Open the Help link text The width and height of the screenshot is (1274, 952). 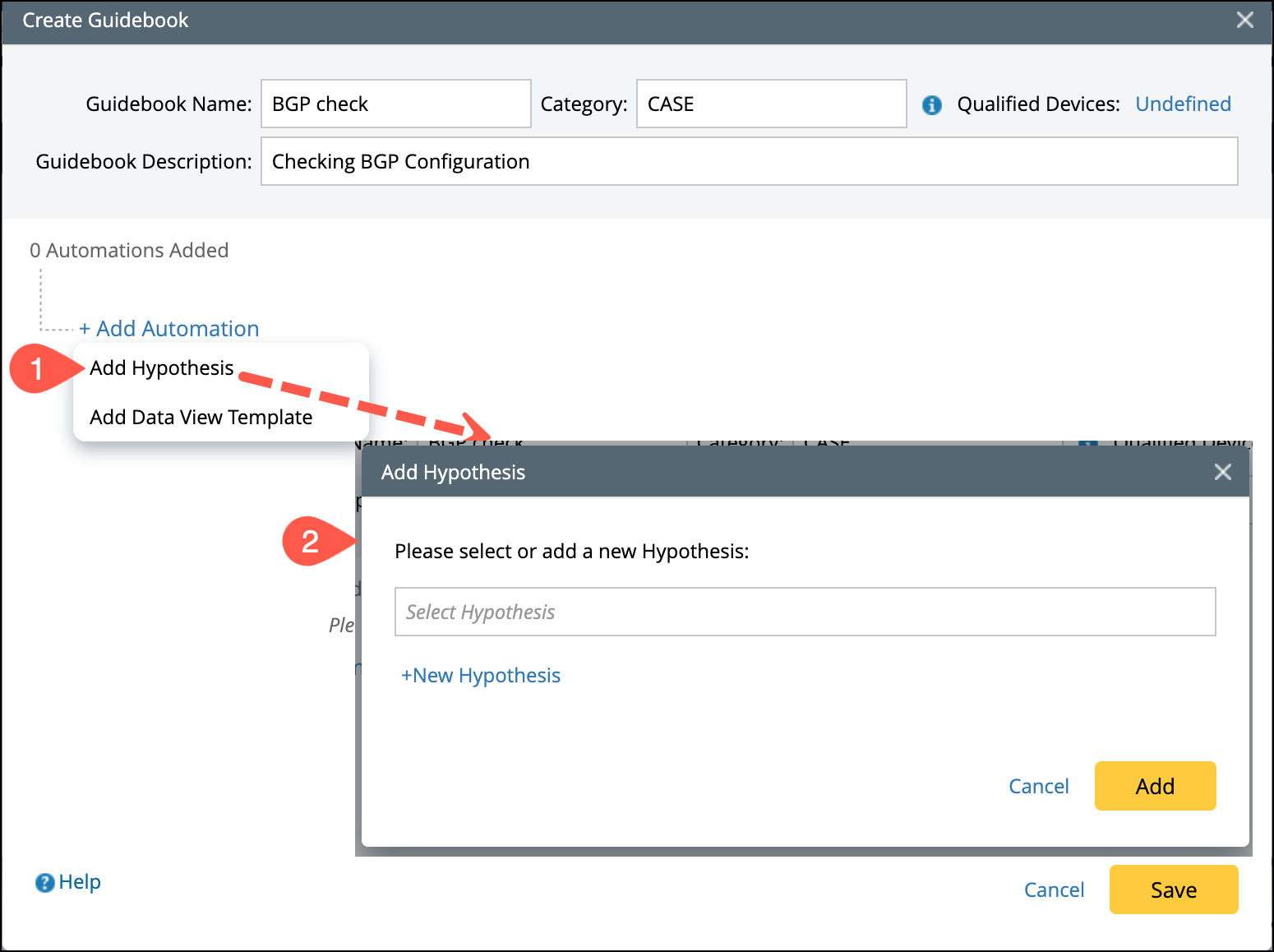click(80, 882)
